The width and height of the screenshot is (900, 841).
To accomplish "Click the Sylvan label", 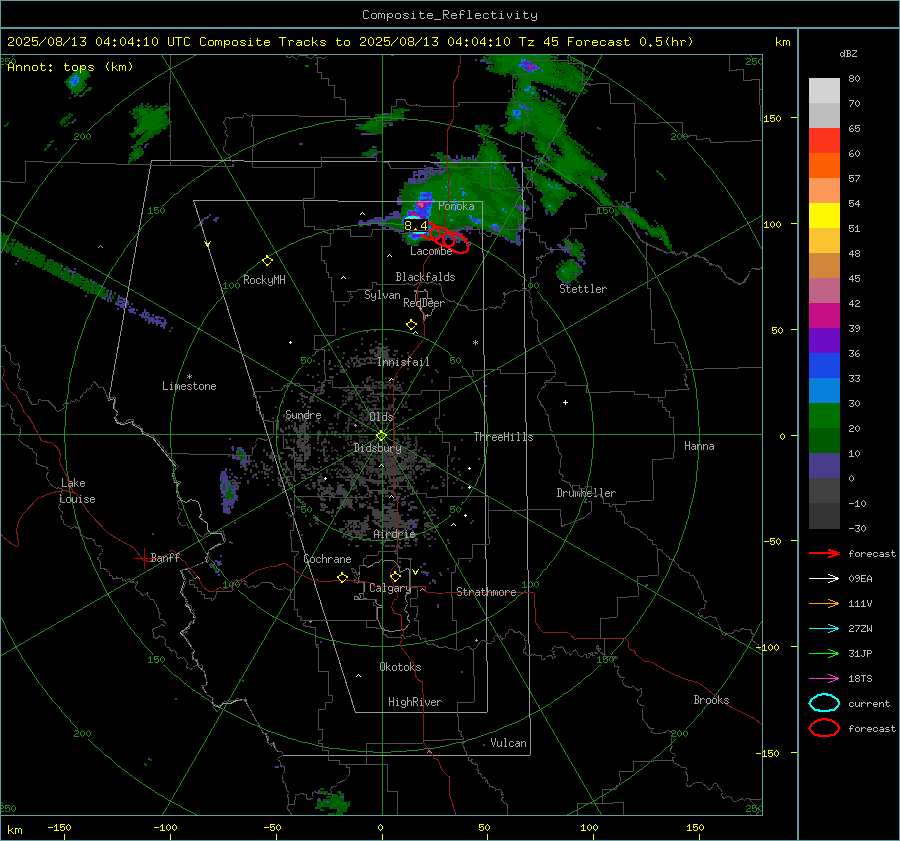I will (x=382, y=295).
